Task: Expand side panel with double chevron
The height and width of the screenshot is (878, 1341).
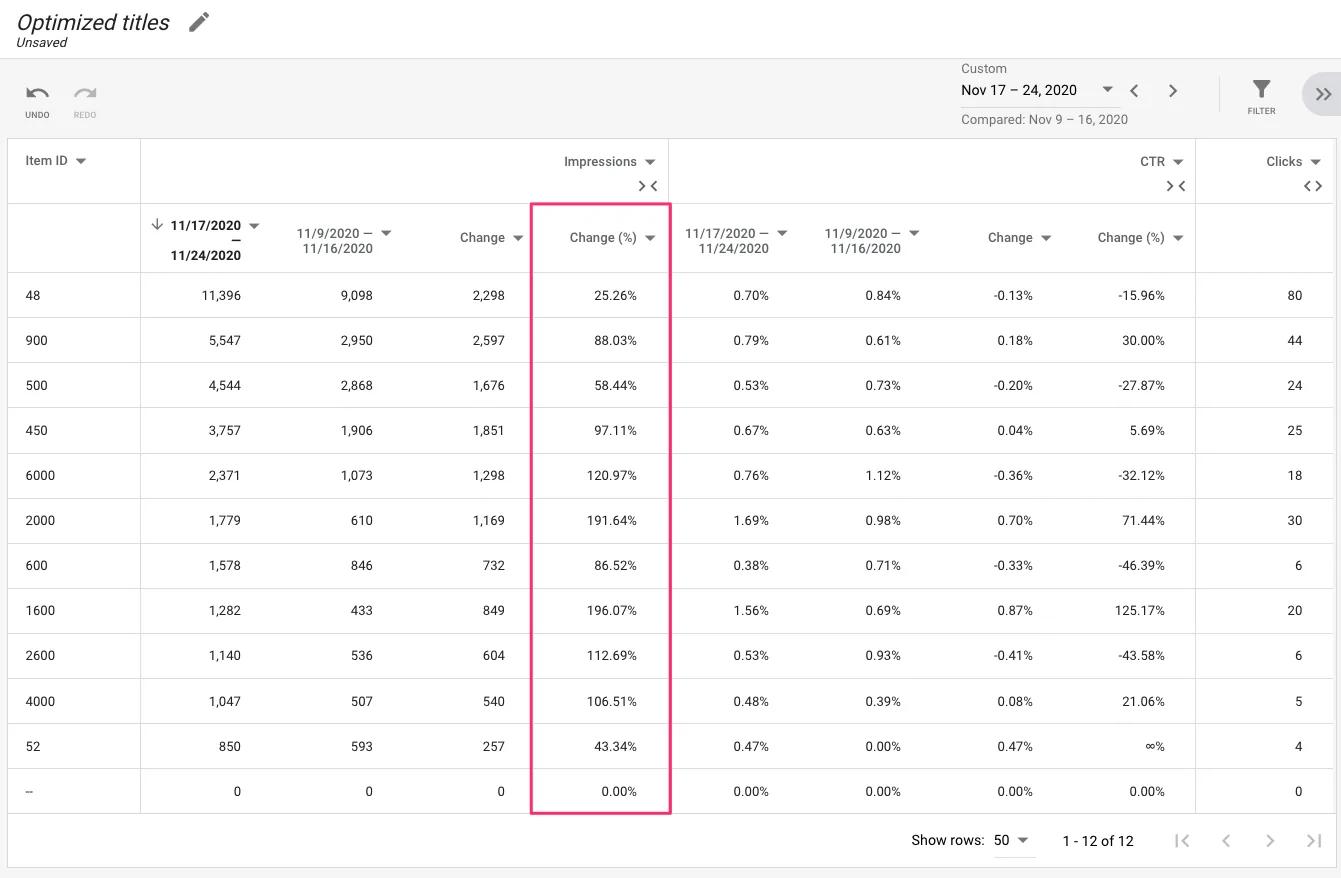Action: pyautogui.click(x=1323, y=94)
